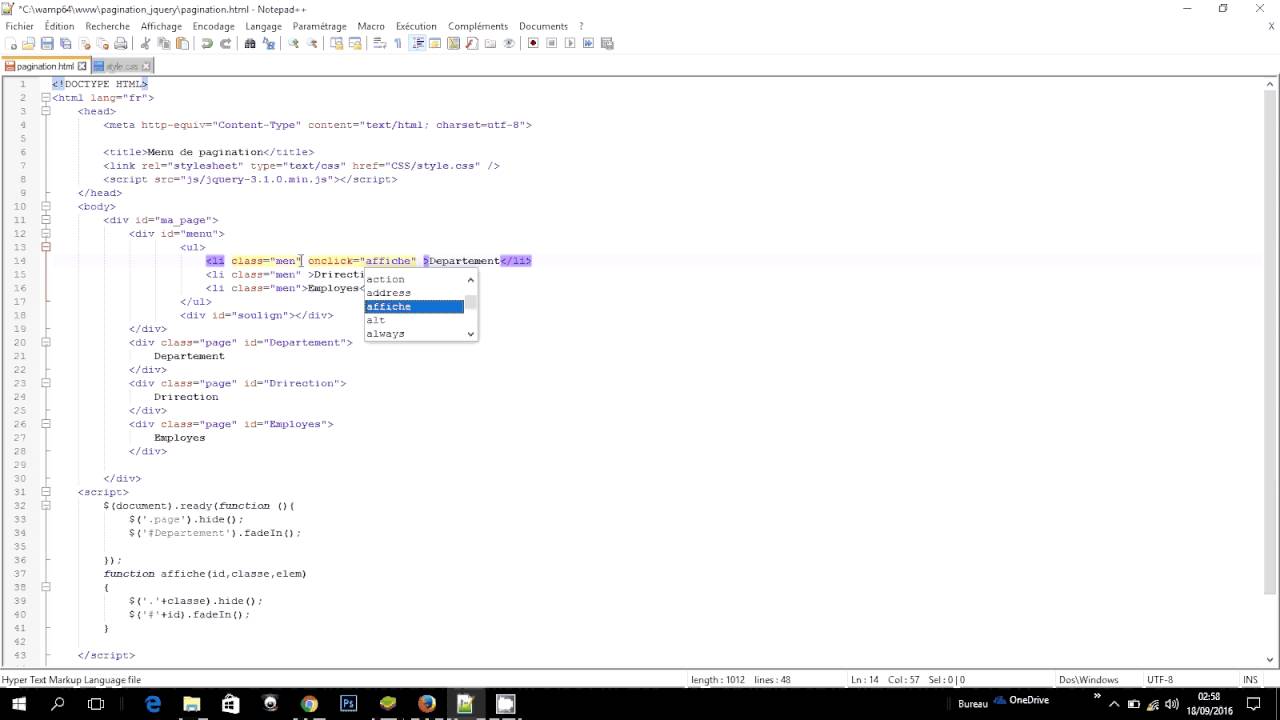The height and width of the screenshot is (720, 1280).
Task: Toggle word wrap in the toolbar
Action: click(x=380, y=43)
